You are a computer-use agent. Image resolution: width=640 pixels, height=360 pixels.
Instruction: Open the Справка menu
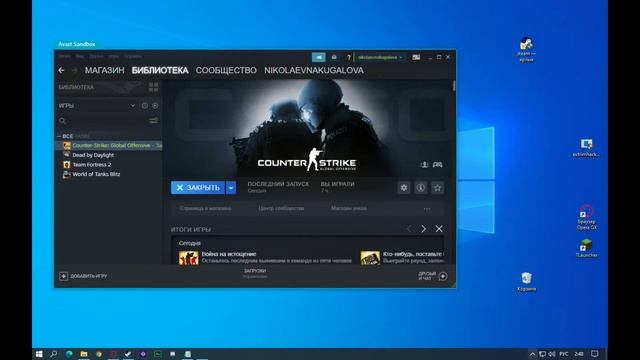point(133,56)
